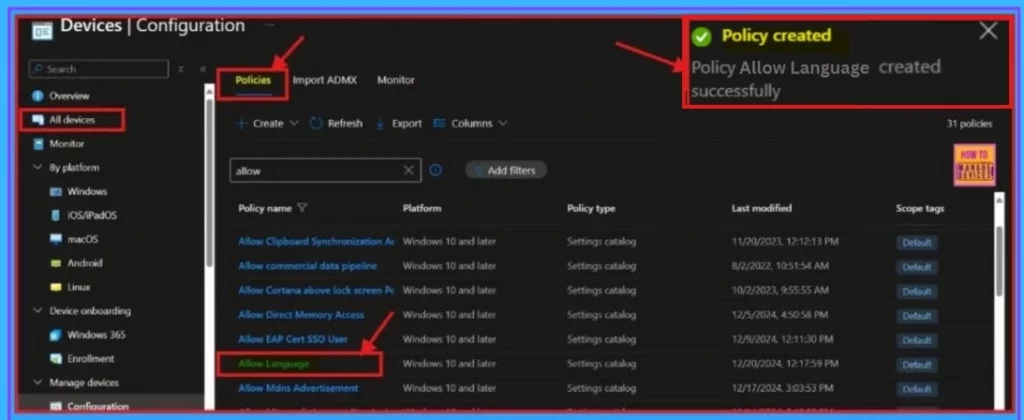This screenshot has width=1024, height=420.
Task: Open the Enrollment icon entry
Action: (x=56, y=359)
